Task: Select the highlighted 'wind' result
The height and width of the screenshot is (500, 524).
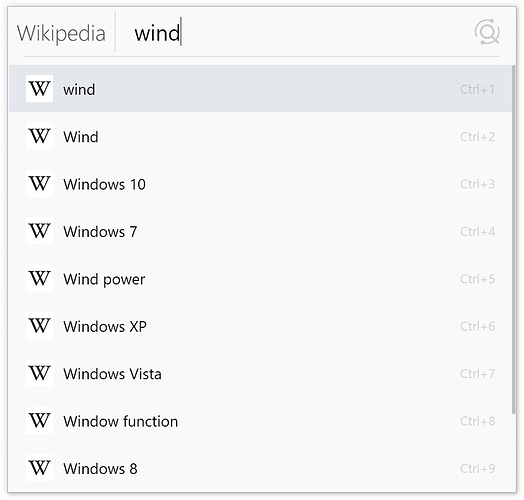Action: coord(260,89)
